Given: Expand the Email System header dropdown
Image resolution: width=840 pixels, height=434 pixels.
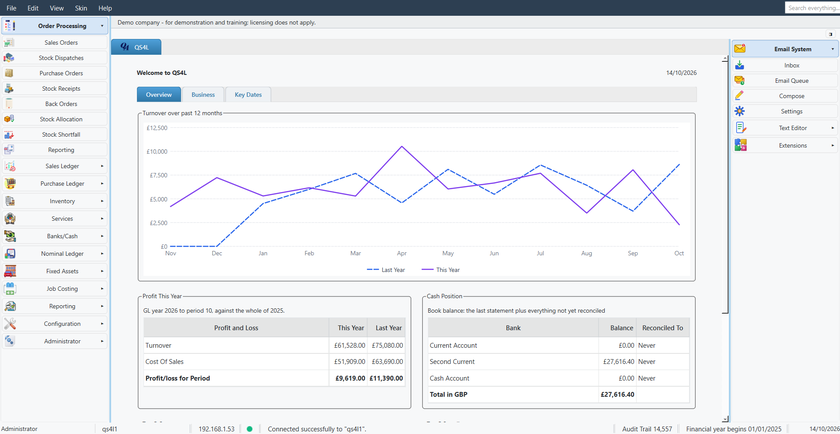Looking at the screenshot, I should (x=832, y=49).
